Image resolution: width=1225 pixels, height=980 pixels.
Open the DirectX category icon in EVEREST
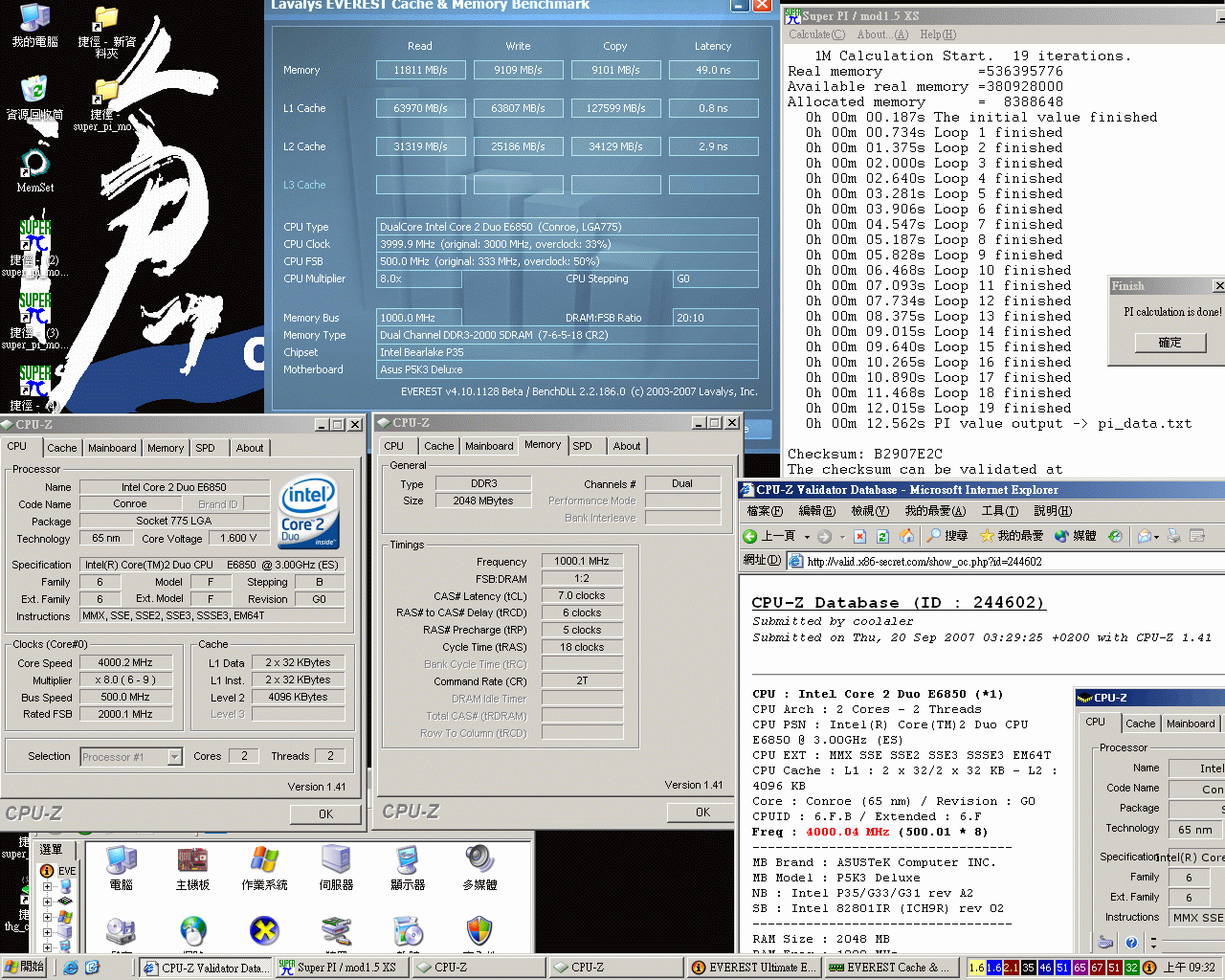click(x=264, y=931)
